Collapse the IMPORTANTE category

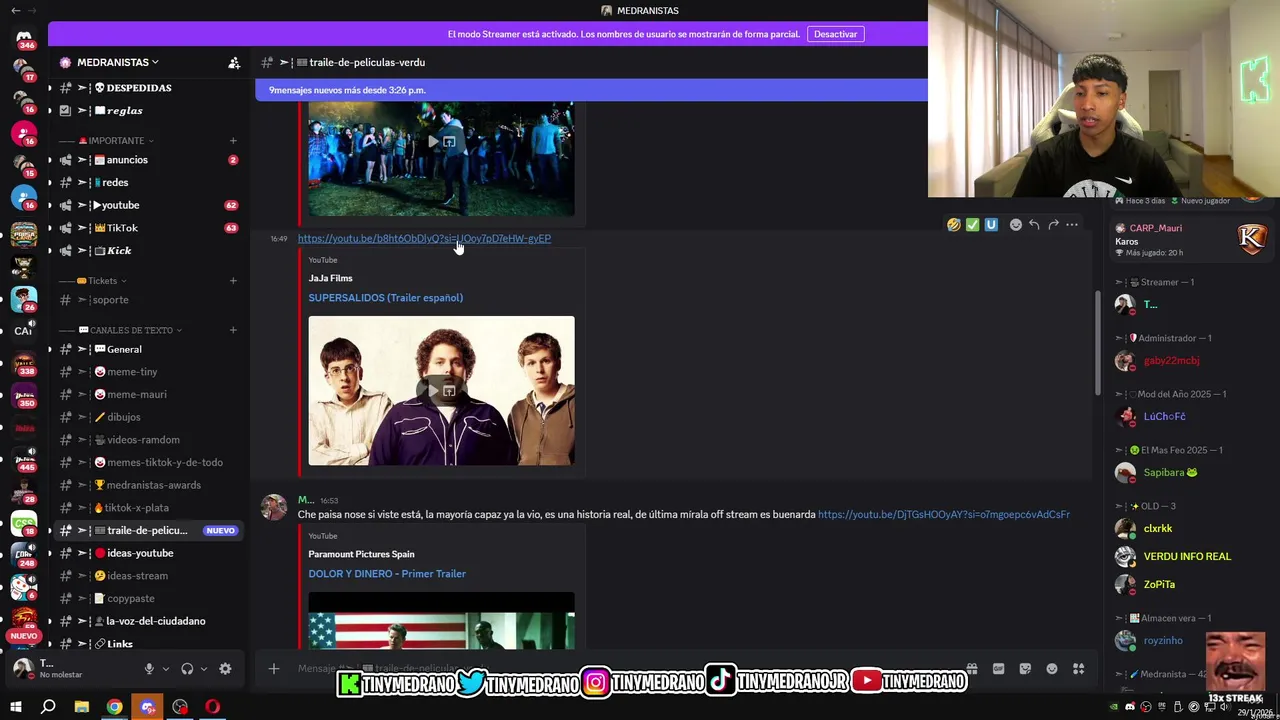click(x=116, y=140)
